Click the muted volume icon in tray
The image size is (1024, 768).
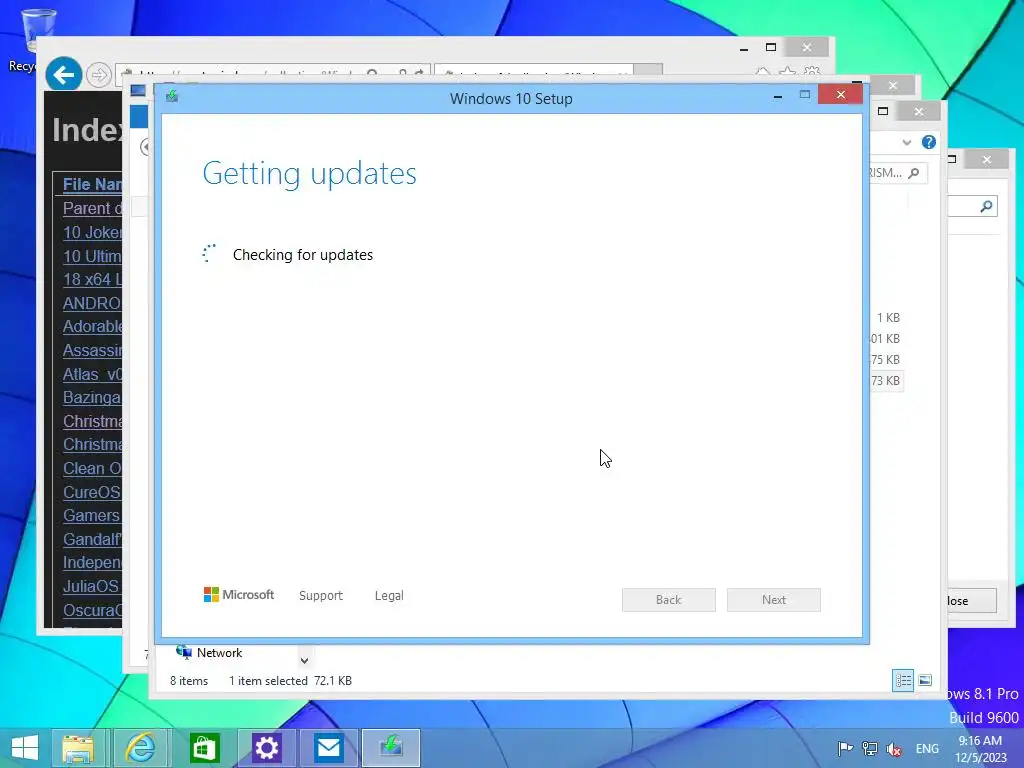[893, 749]
